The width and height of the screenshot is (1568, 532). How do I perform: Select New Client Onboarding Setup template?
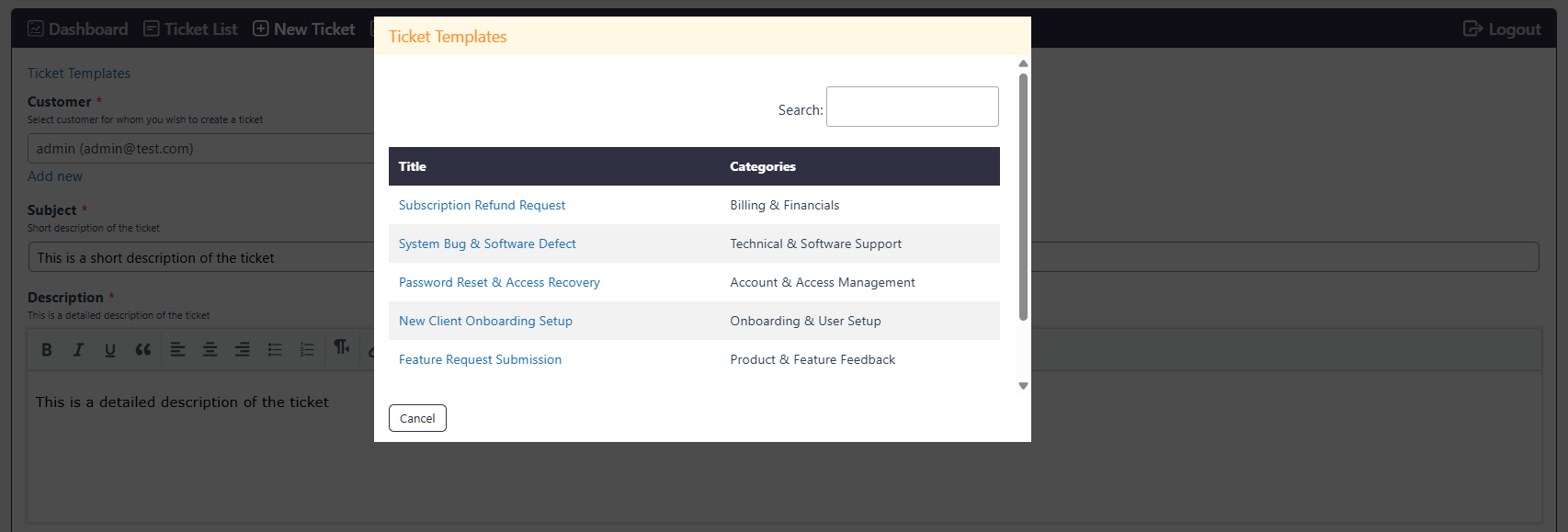coord(485,321)
